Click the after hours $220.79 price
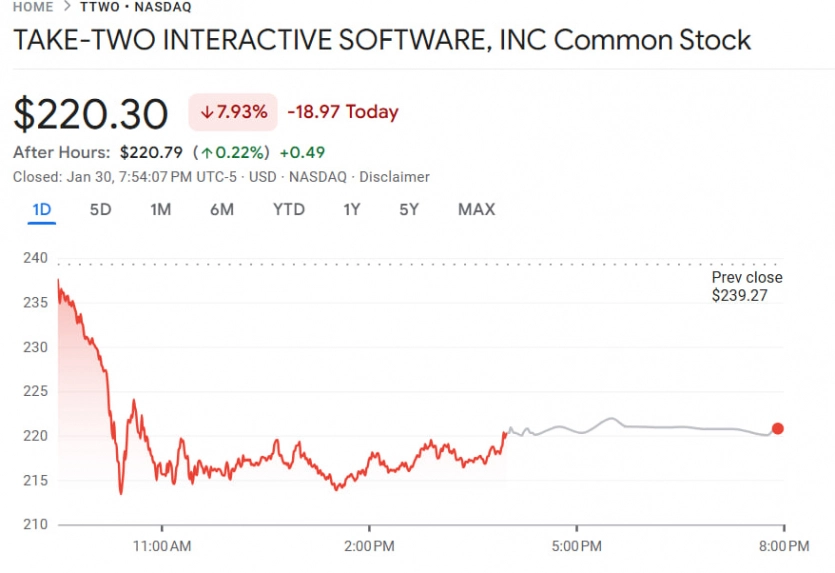The image size is (835, 573). point(151,153)
